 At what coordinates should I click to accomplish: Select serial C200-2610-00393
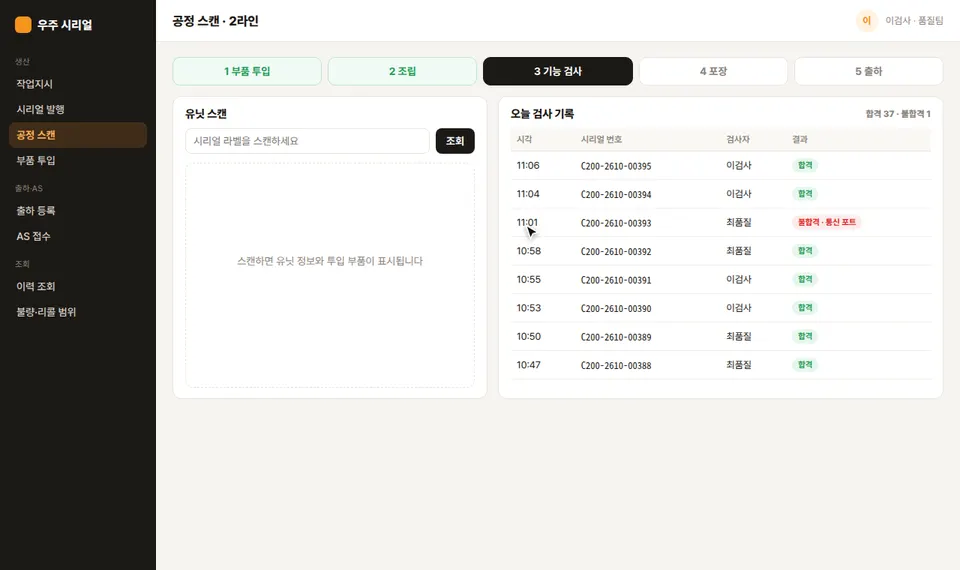point(616,223)
